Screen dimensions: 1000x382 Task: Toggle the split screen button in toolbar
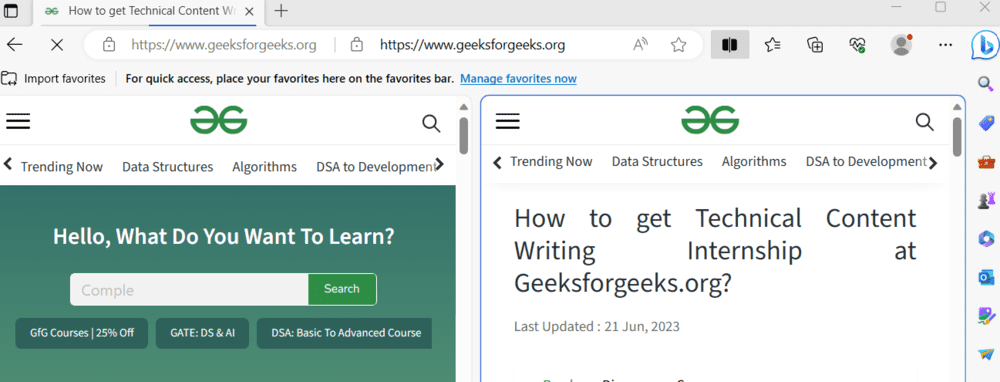[x=730, y=45]
